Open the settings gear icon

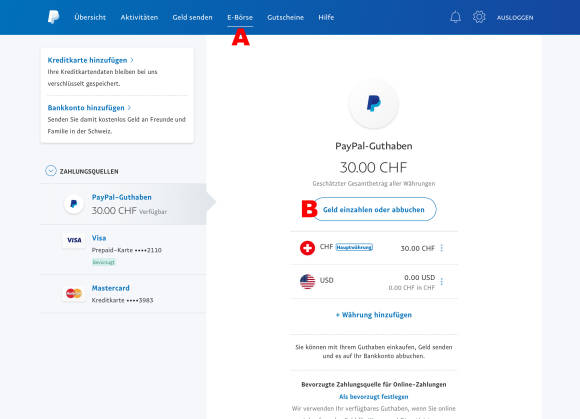point(479,17)
